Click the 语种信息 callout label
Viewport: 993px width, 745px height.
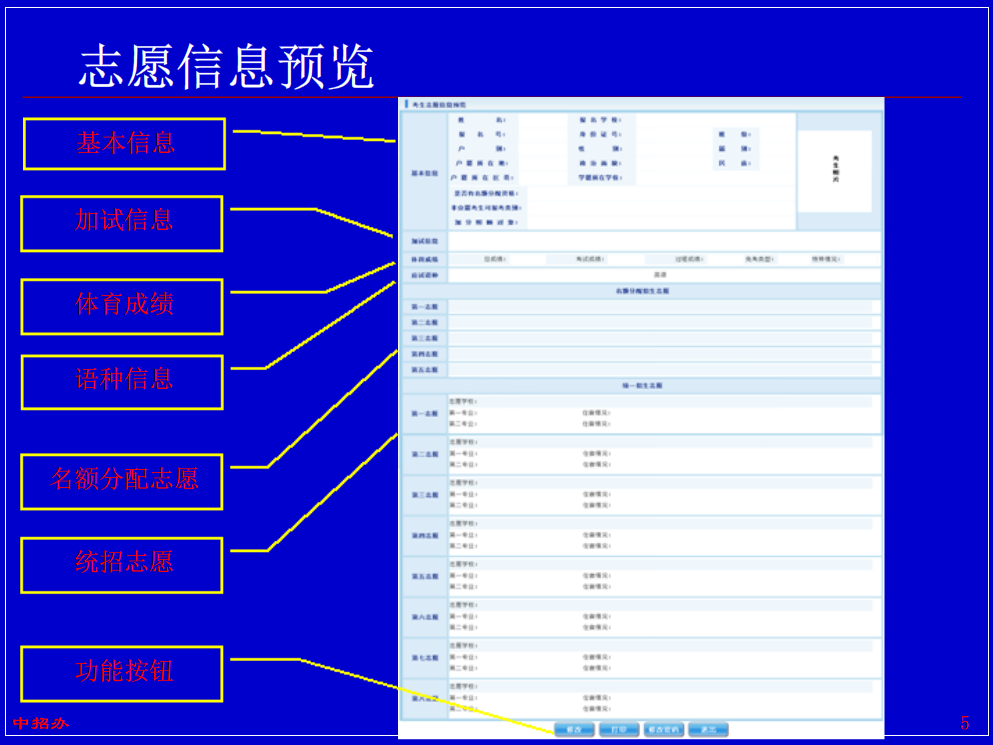click(123, 381)
